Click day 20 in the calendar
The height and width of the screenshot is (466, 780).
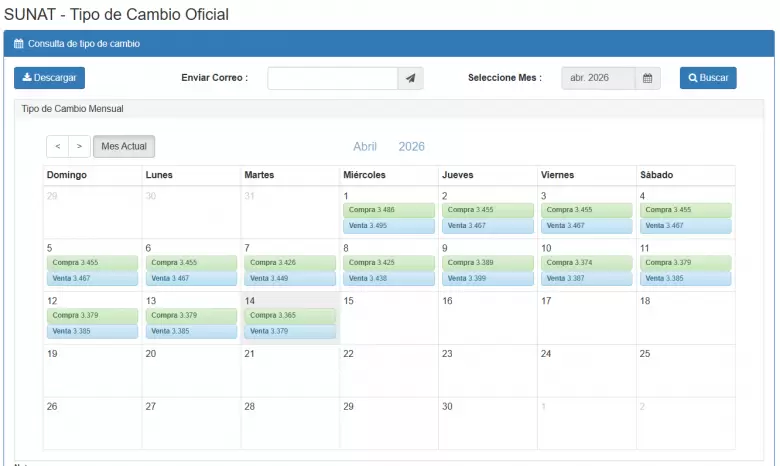[x=191, y=370]
